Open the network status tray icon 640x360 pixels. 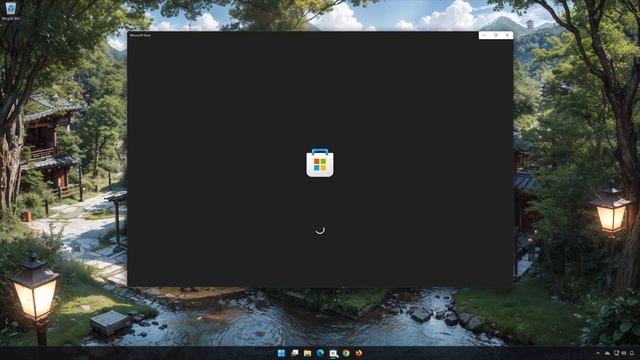click(616, 353)
